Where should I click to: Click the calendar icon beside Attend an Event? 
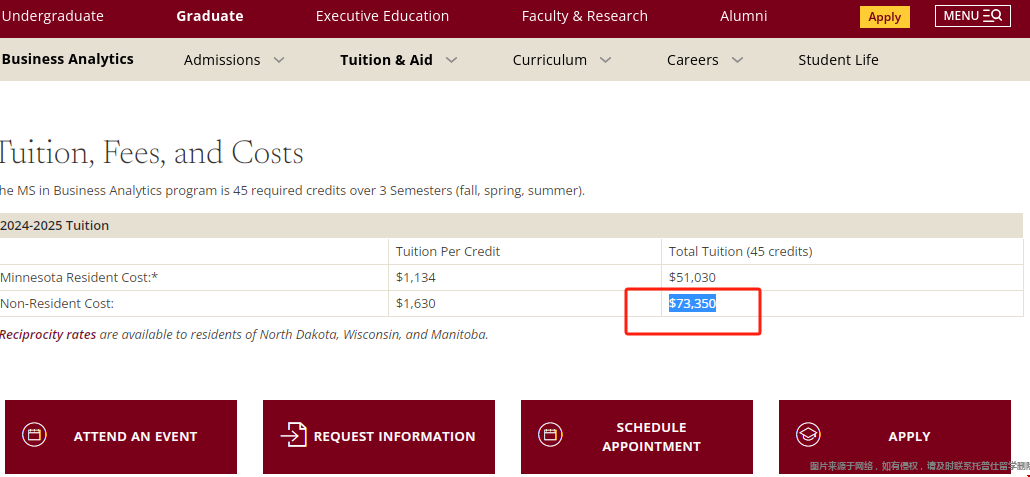tap(34, 435)
